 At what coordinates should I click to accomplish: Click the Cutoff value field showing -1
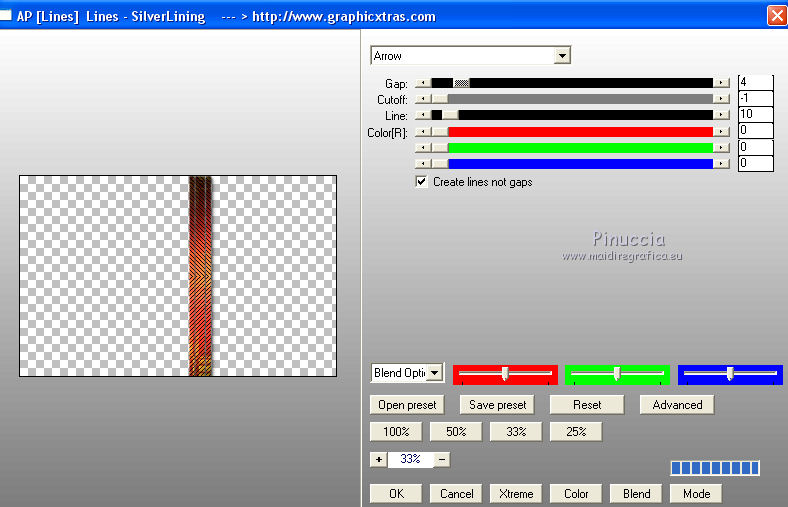click(755, 98)
